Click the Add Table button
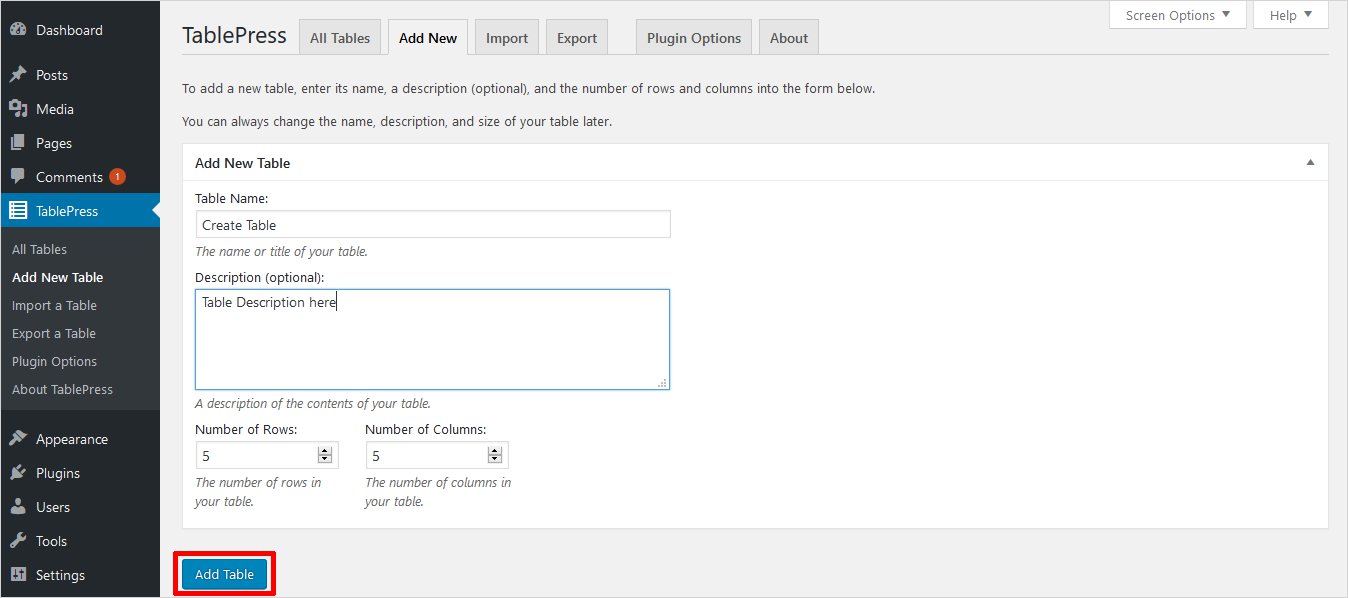Viewport: 1348px width, 598px height. click(224, 574)
